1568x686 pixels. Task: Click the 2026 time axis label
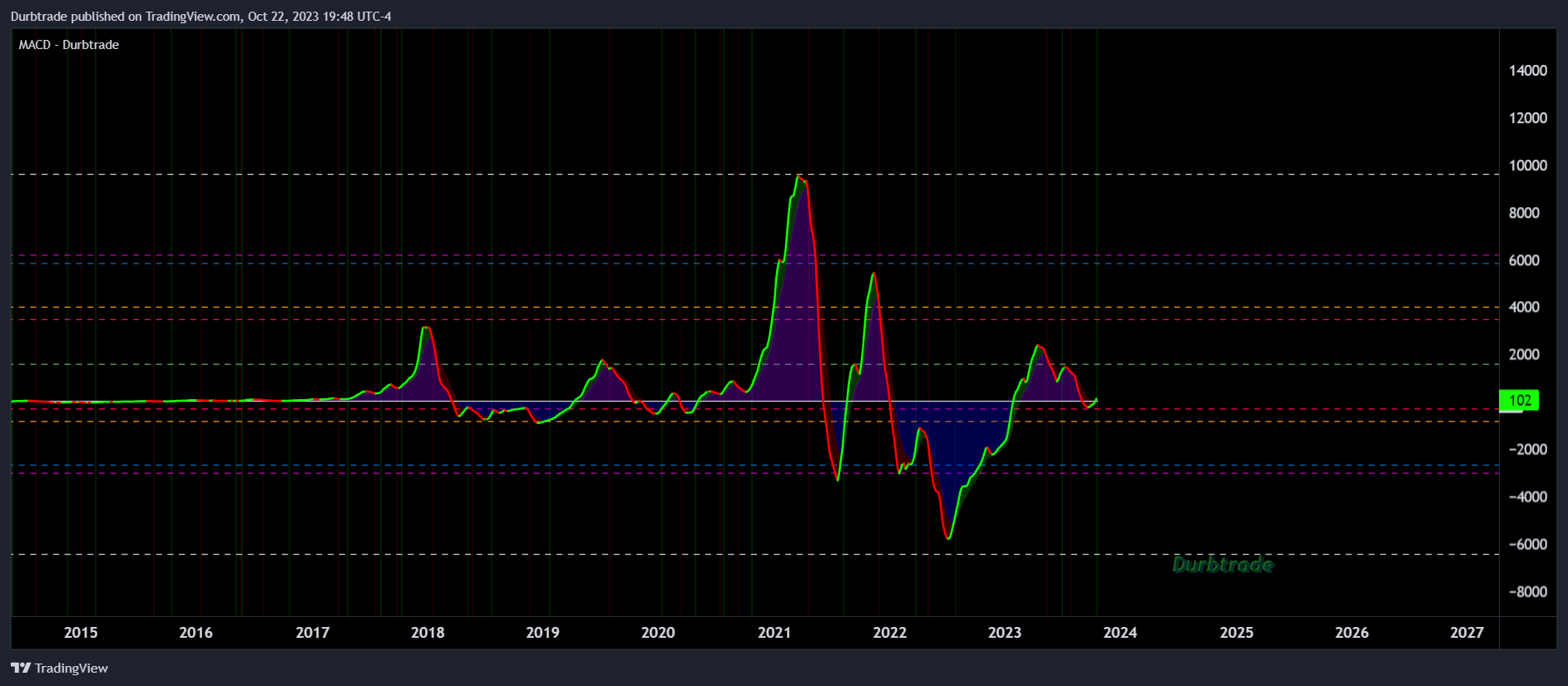pyautogui.click(x=1352, y=633)
